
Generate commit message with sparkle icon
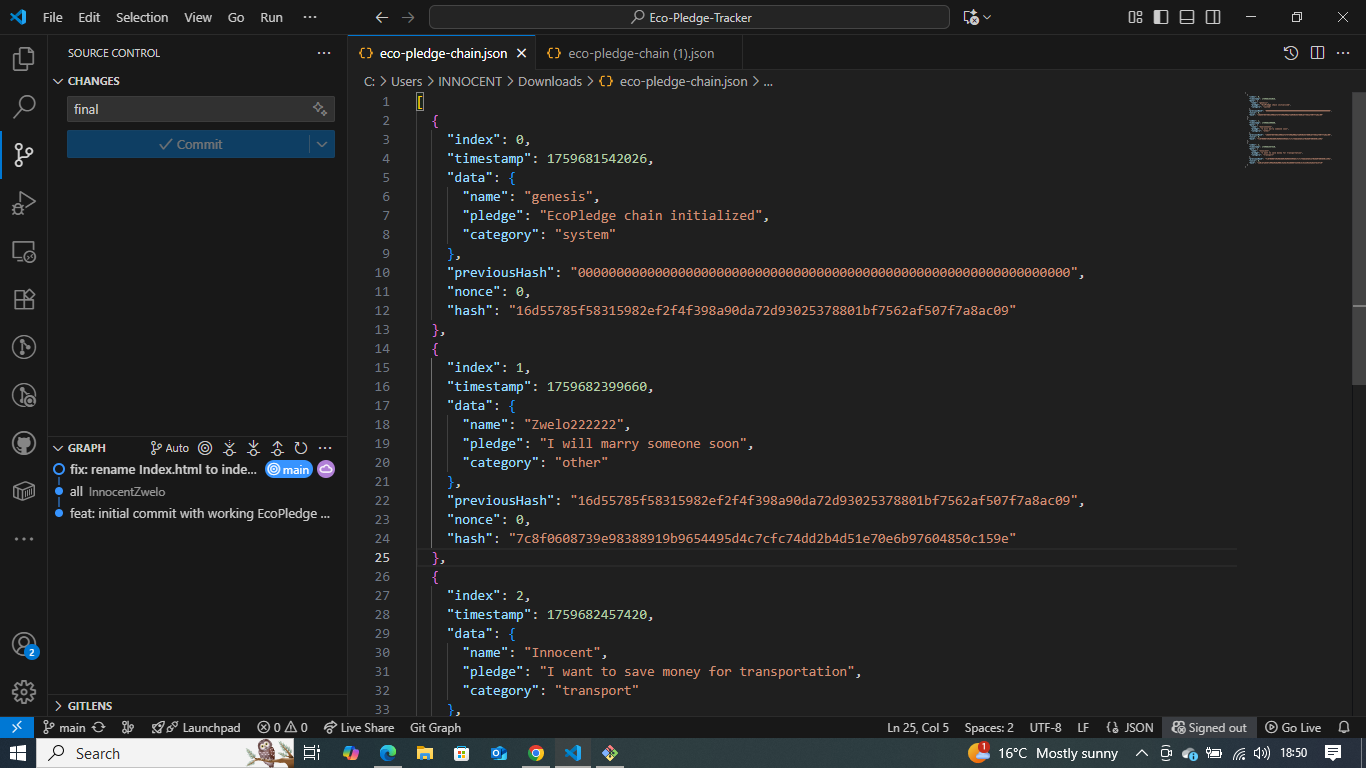[x=320, y=109]
